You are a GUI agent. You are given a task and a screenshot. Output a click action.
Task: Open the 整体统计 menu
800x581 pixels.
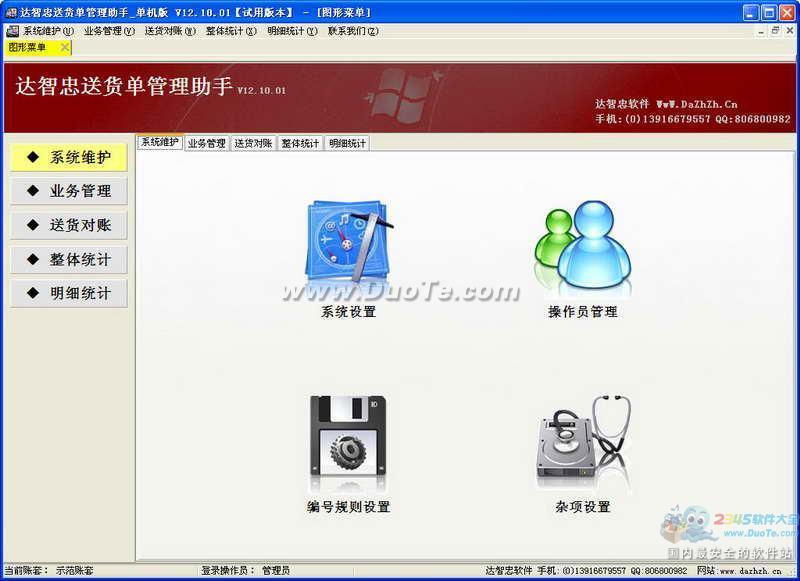tap(231, 31)
